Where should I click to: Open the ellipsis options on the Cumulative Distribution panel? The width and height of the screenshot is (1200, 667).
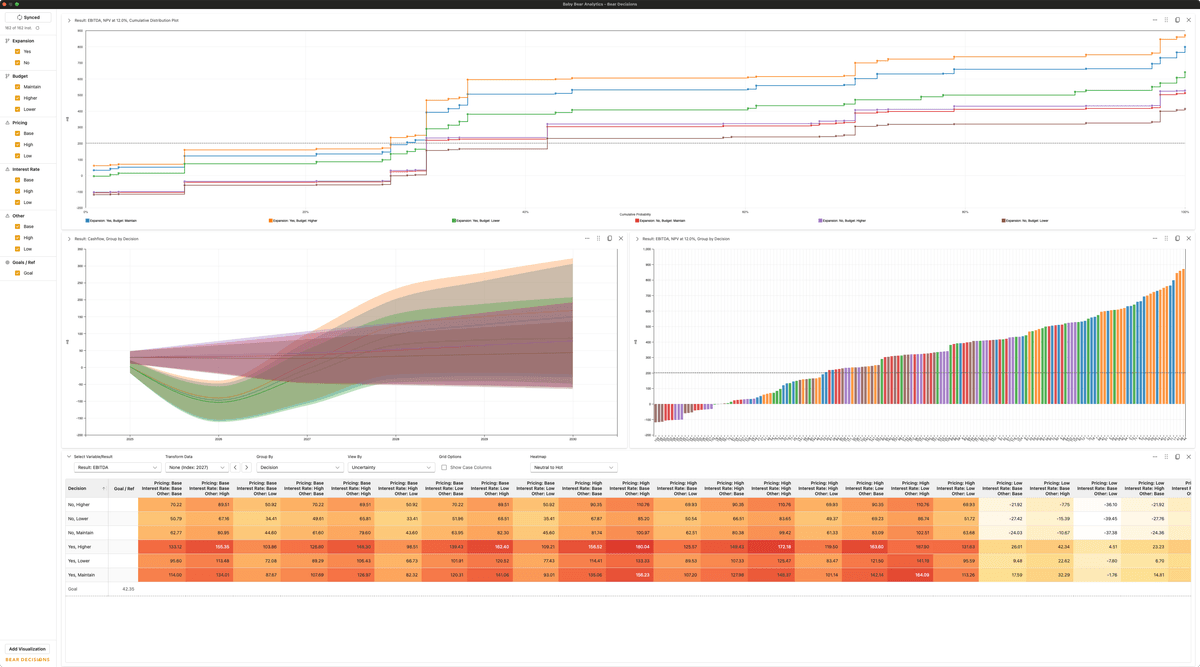coord(1155,19)
